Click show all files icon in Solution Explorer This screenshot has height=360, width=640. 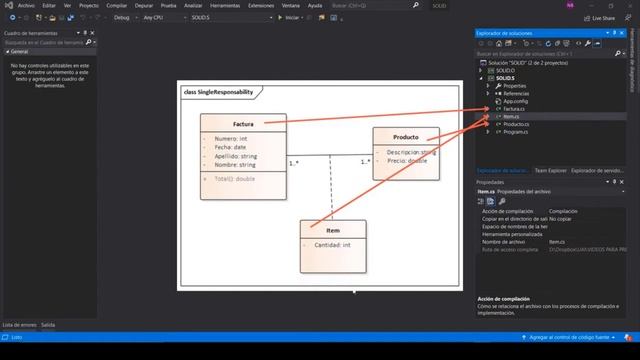(x=566, y=43)
